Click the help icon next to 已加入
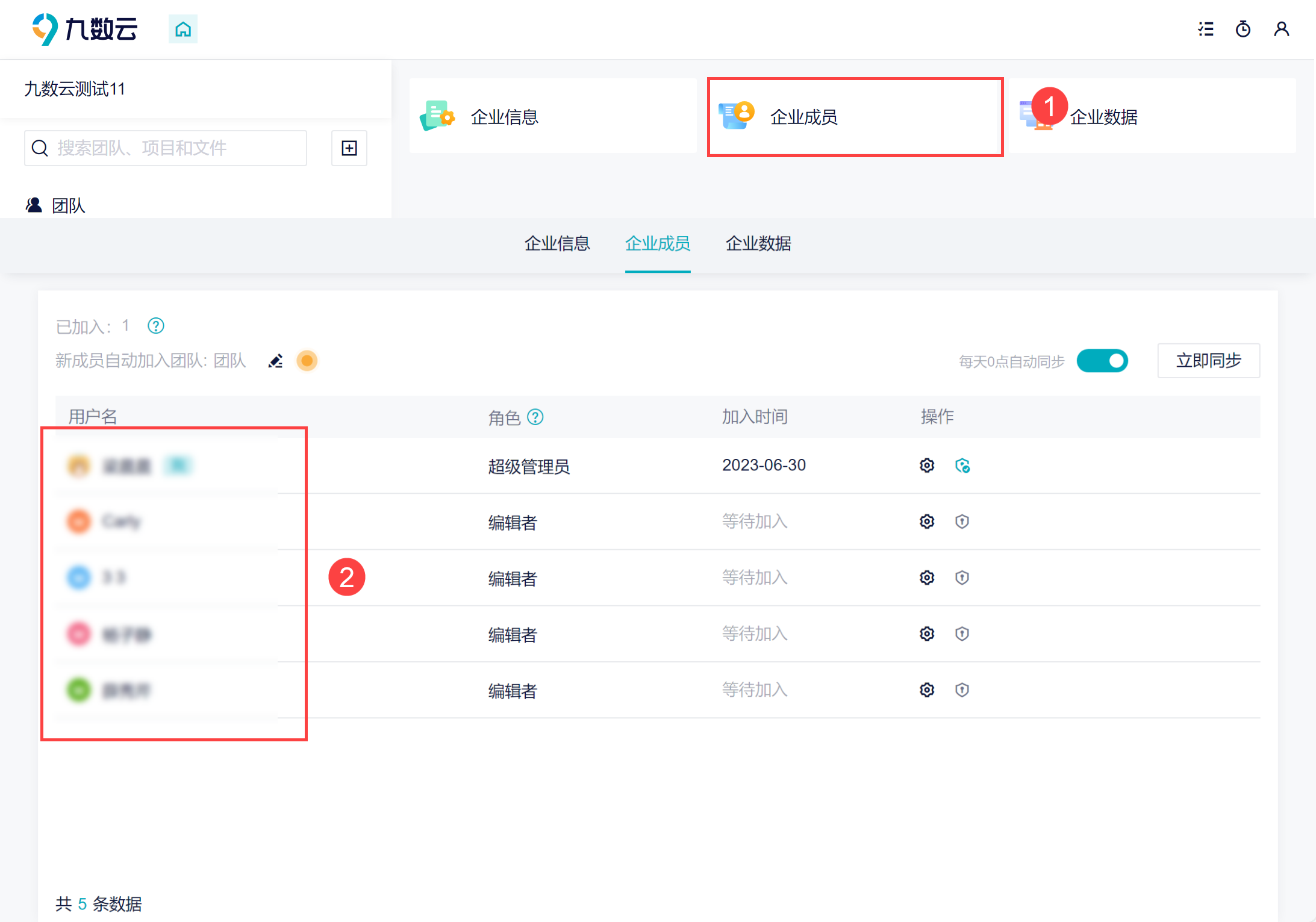 156,326
